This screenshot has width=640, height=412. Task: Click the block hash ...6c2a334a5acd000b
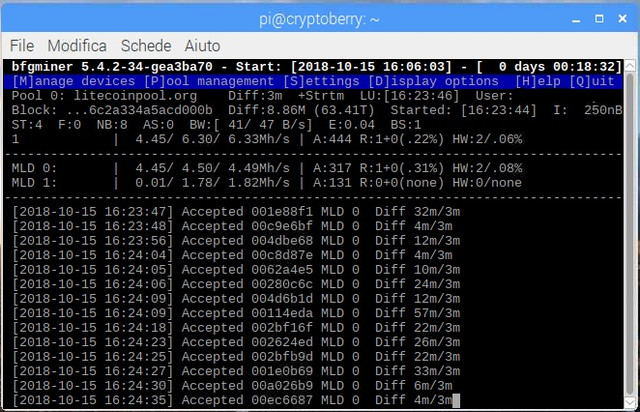point(140,110)
